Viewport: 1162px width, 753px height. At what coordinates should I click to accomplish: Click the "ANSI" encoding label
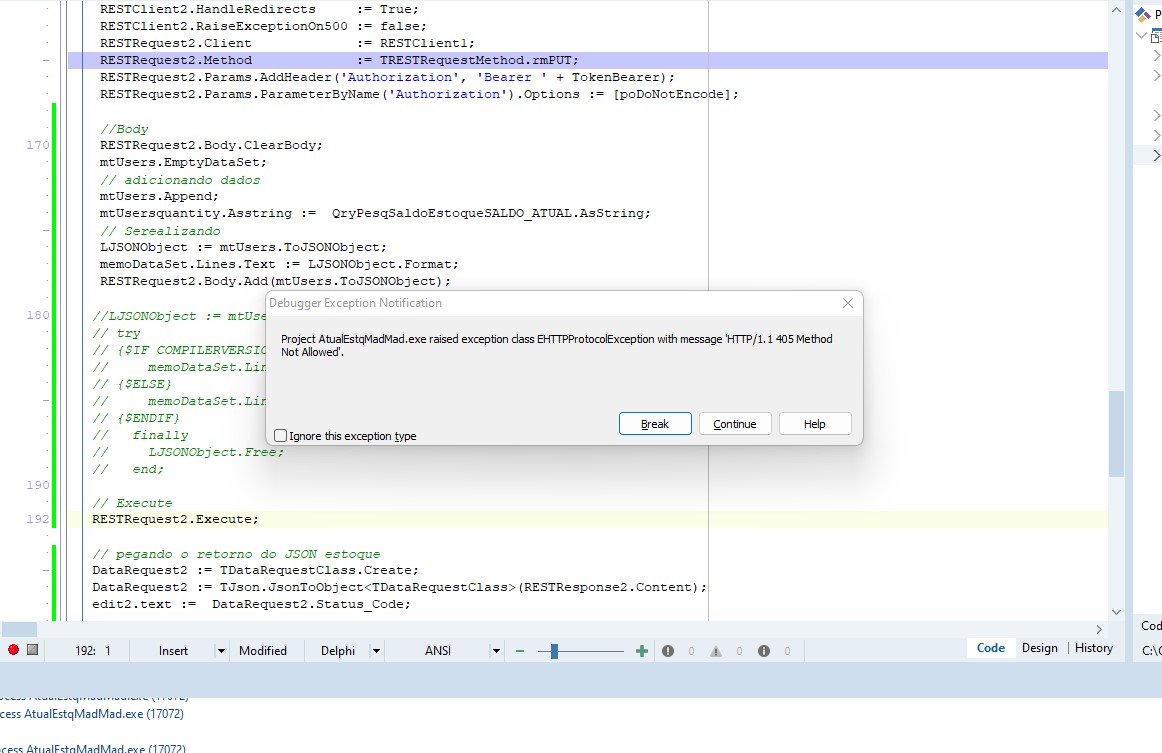[x=438, y=651]
